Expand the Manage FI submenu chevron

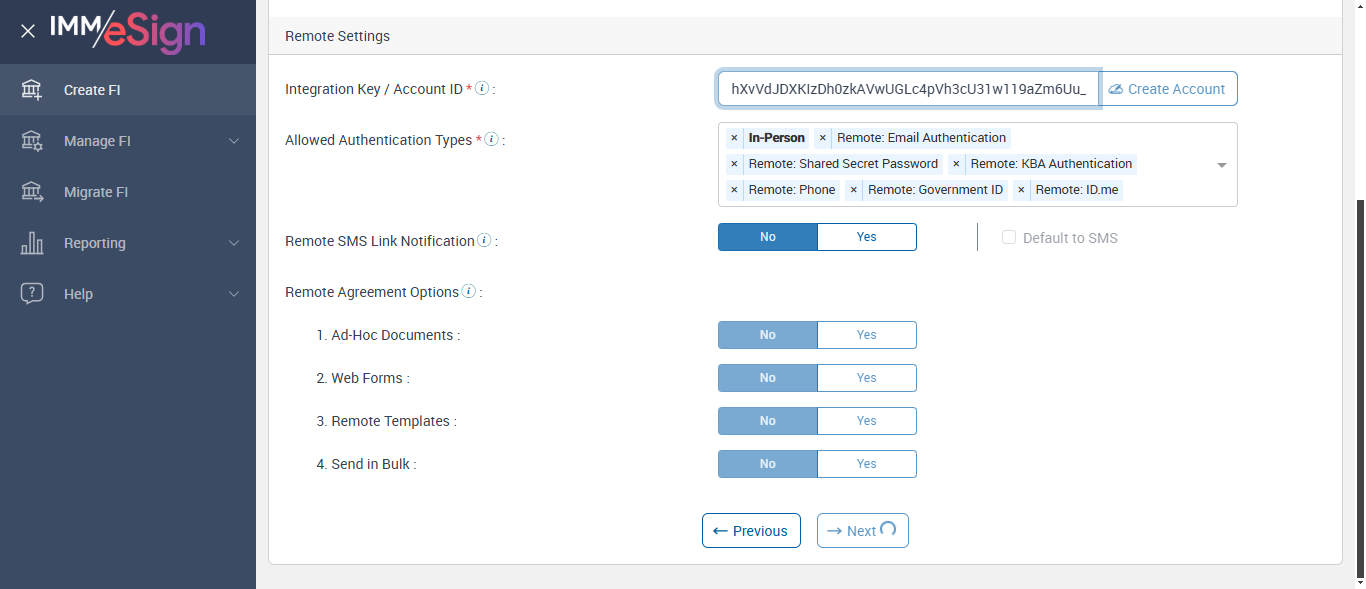click(234, 141)
